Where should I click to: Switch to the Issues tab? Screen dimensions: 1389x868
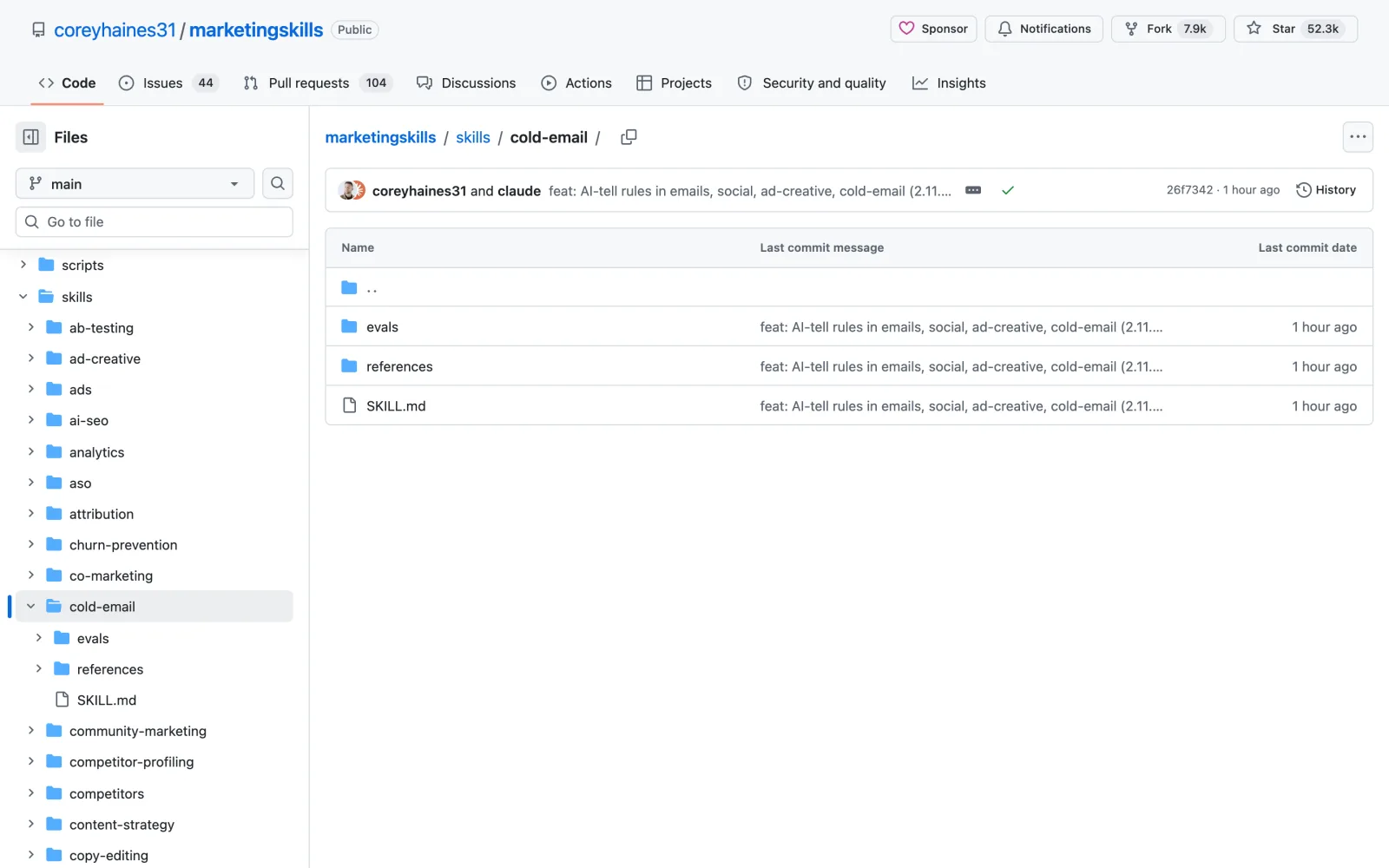pos(168,83)
